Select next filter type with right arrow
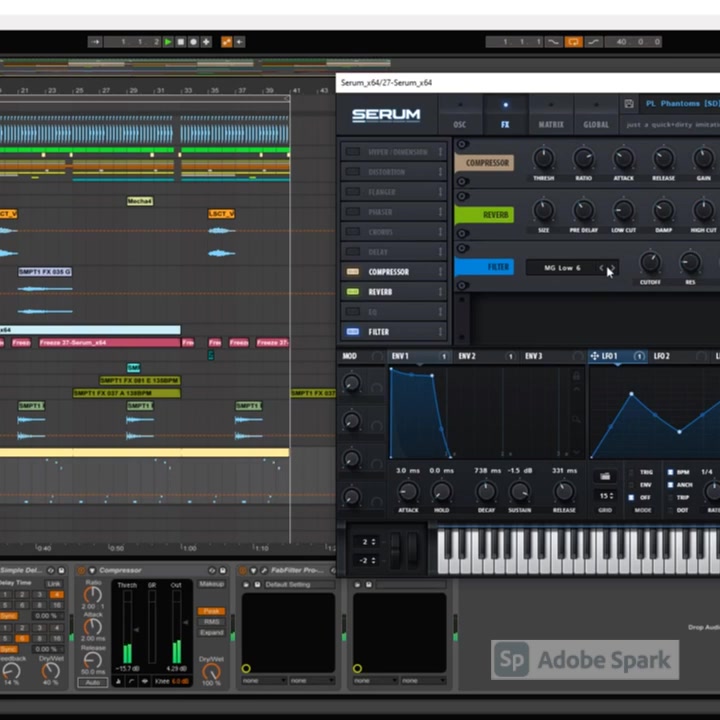 tap(613, 268)
